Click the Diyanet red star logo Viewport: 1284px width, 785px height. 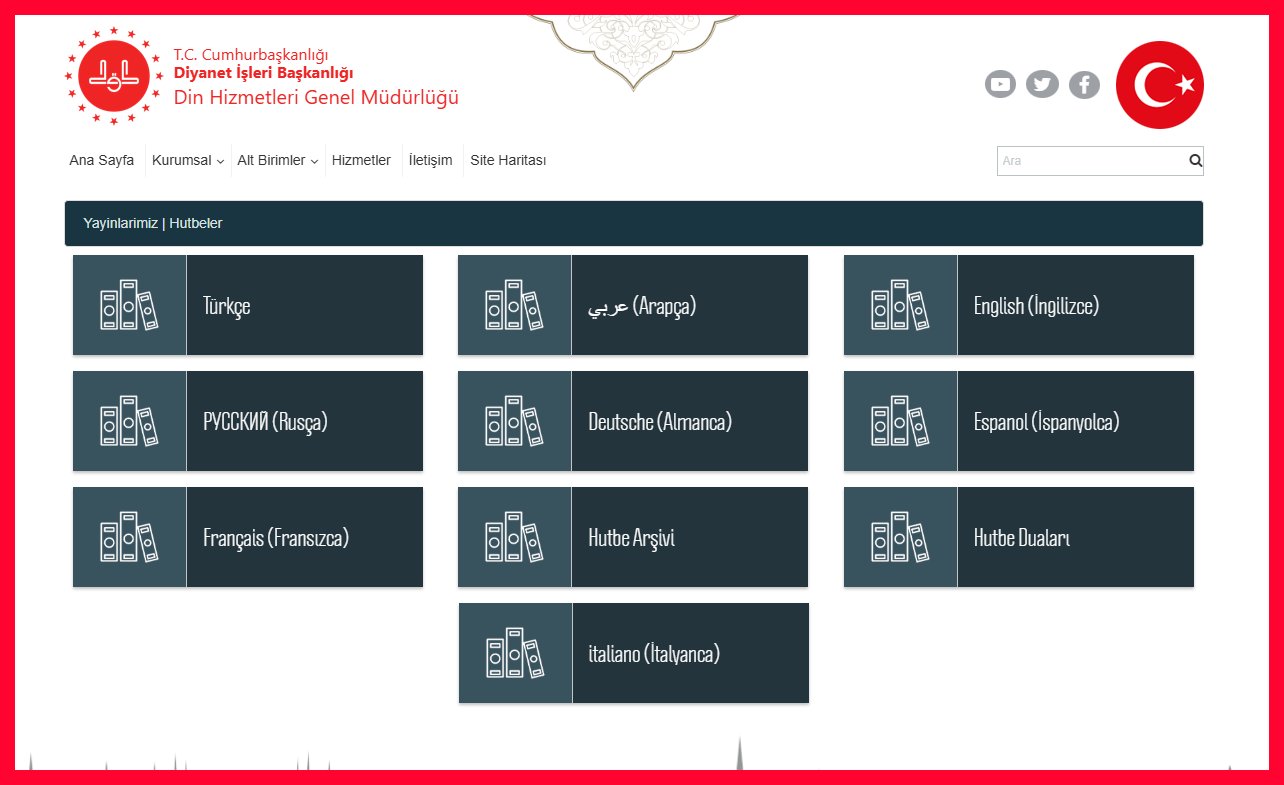pos(113,76)
